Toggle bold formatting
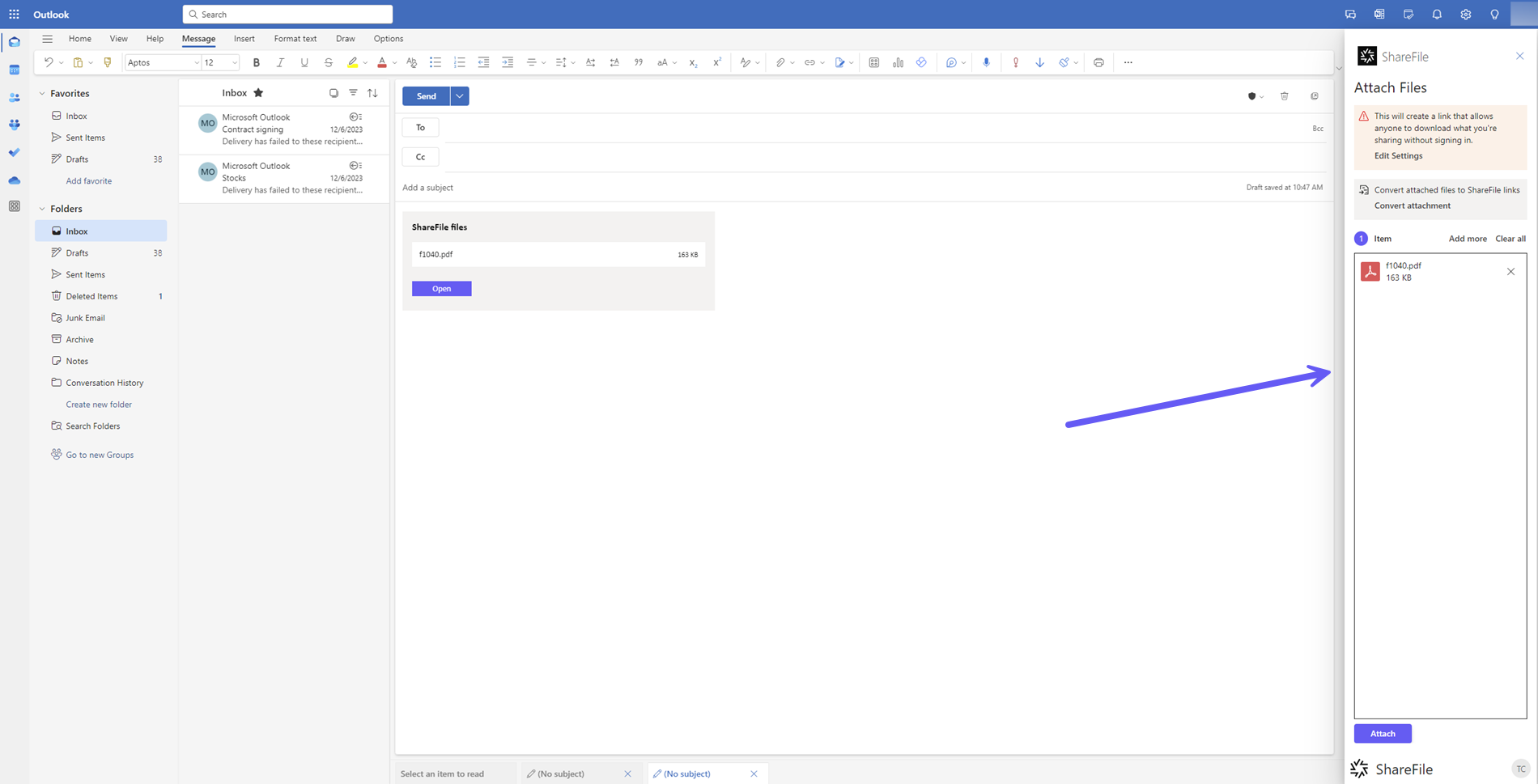This screenshot has height=784, width=1538. pyautogui.click(x=257, y=62)
